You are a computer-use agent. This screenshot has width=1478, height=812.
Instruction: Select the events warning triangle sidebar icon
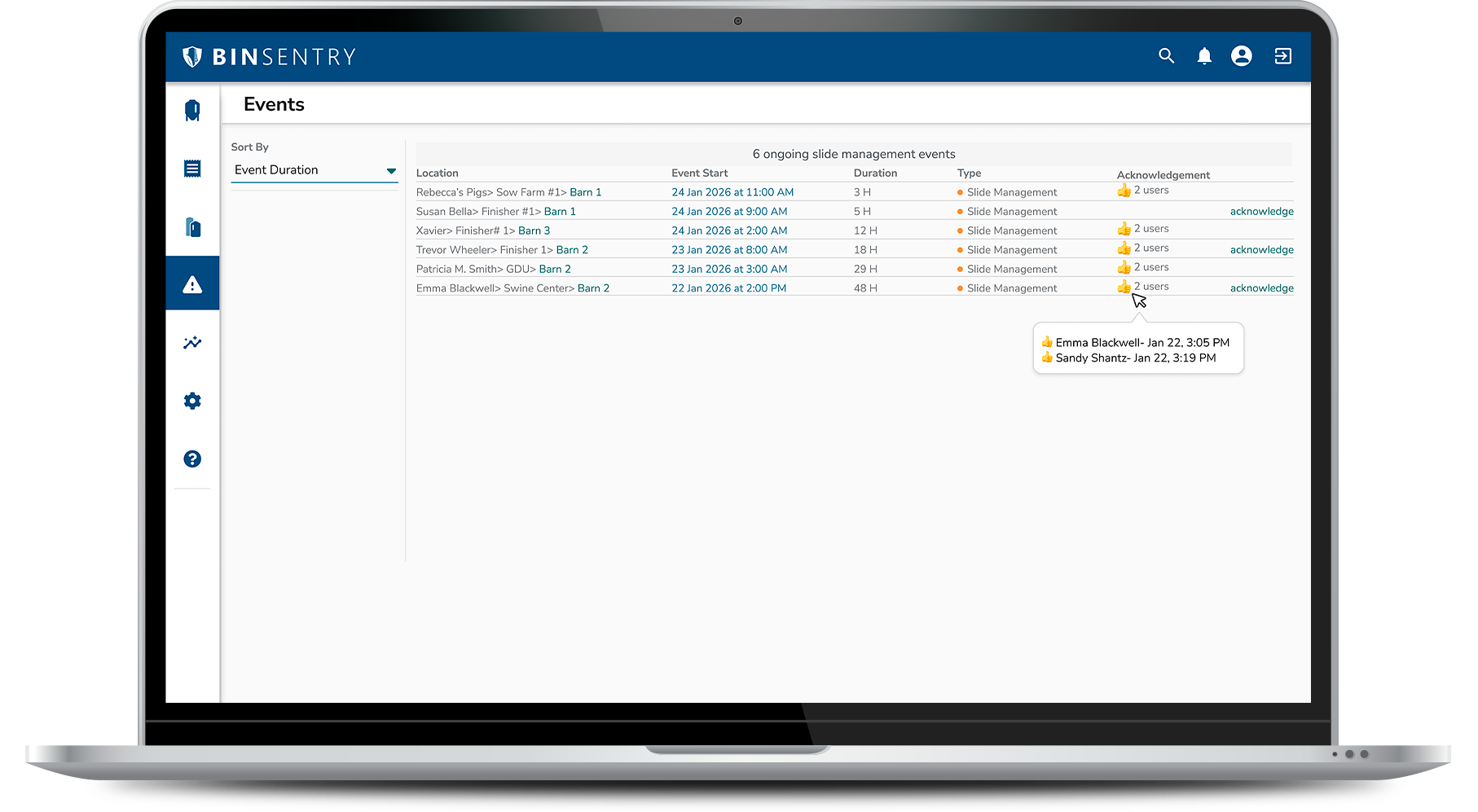click(192, 284)
